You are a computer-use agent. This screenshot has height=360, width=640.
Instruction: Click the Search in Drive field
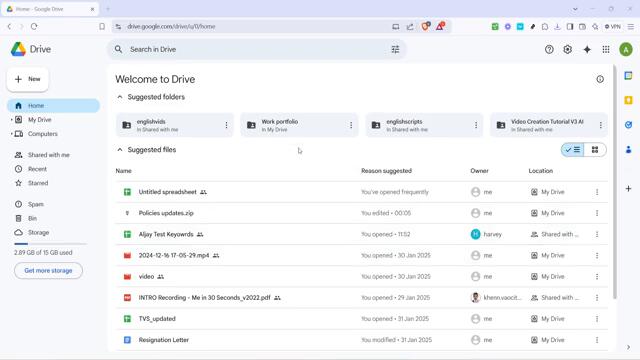[x=256, y=49]
